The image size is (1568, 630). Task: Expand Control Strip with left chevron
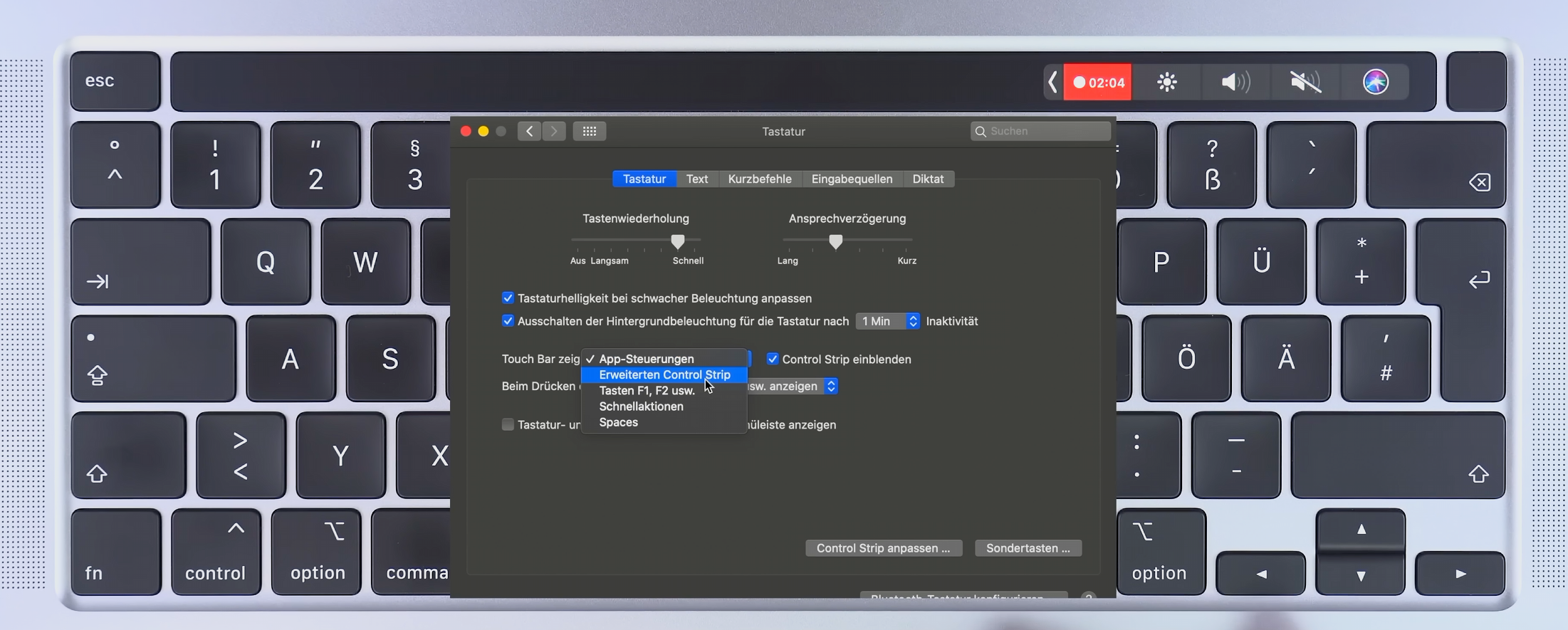tap(1053, 82)
